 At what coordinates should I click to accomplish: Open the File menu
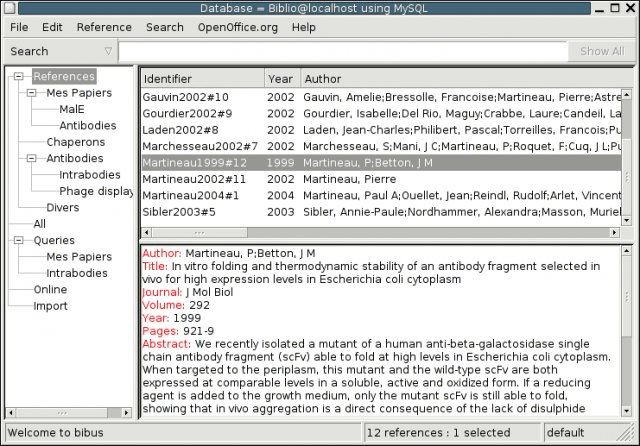(19, 27)
